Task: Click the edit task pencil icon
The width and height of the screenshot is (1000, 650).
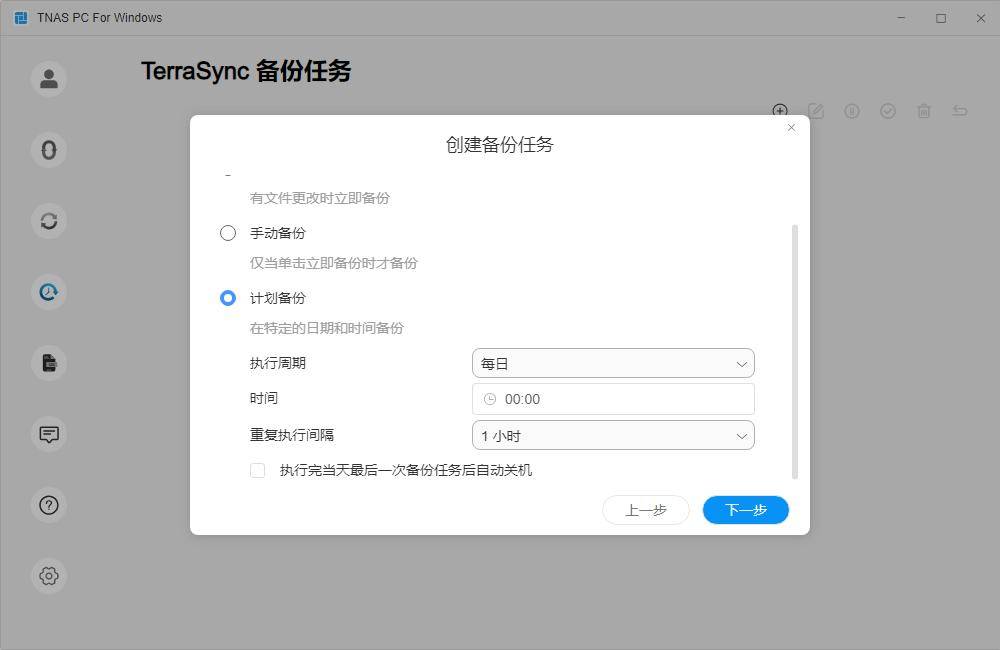Action: tap(816, 111)
